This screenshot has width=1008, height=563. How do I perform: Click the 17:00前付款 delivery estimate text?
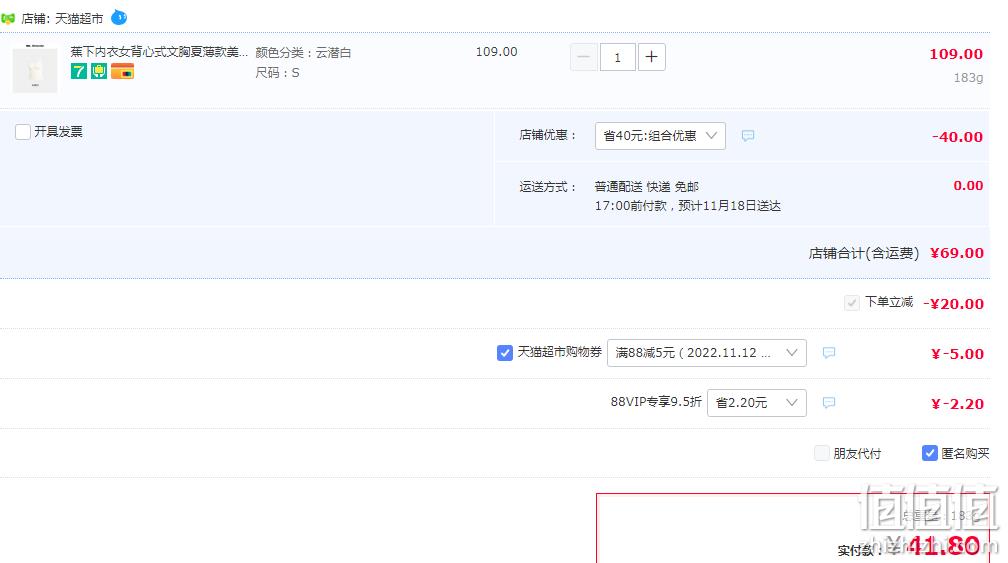[x=687, y=206]
